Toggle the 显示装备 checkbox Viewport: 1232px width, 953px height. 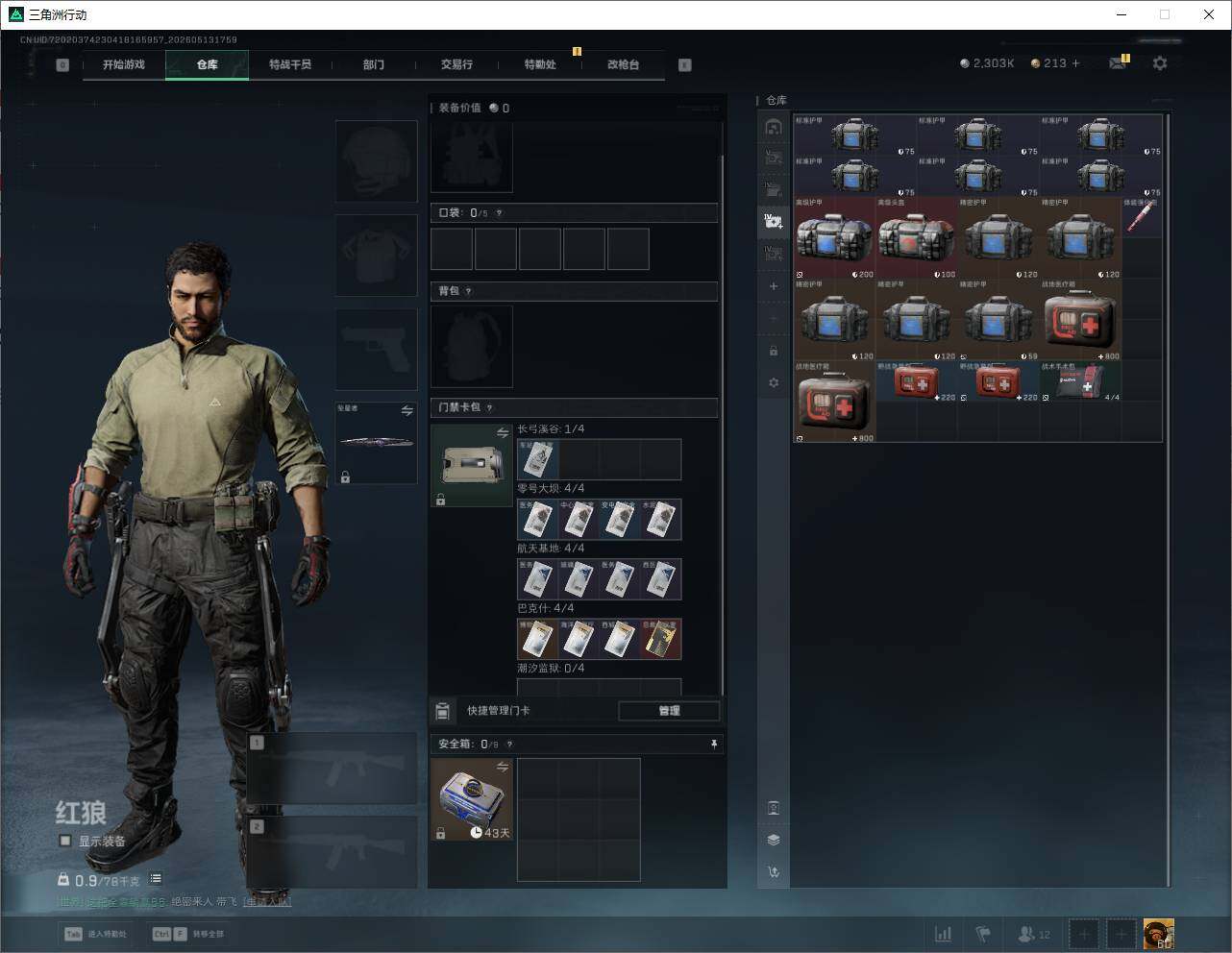click(64, 841)
